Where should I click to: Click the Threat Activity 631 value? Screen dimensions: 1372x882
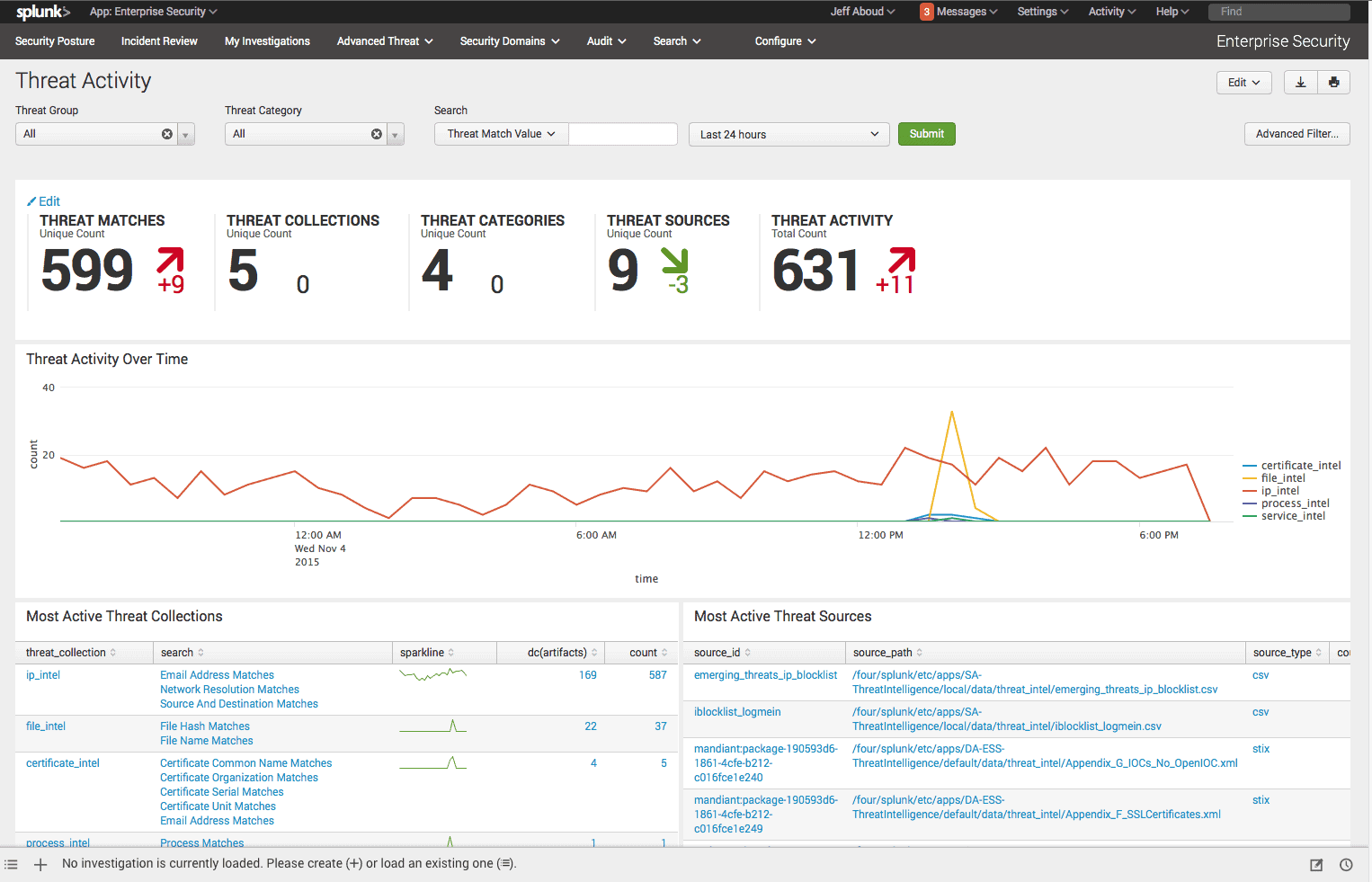point(816,271)
